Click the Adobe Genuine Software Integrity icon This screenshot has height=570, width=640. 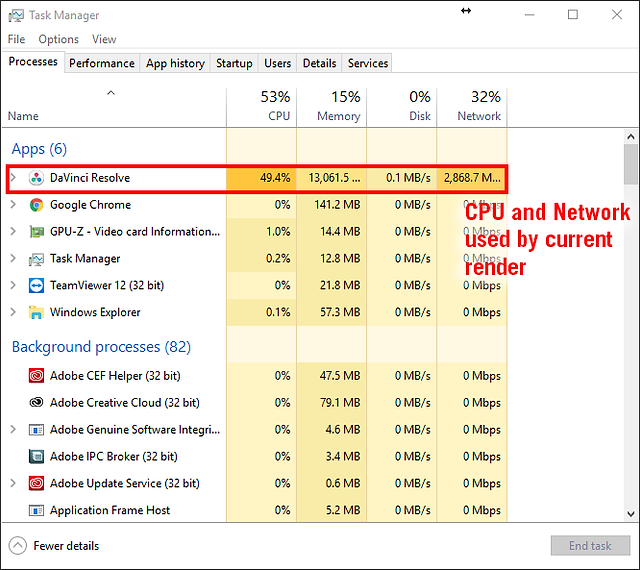click(36, 430)
